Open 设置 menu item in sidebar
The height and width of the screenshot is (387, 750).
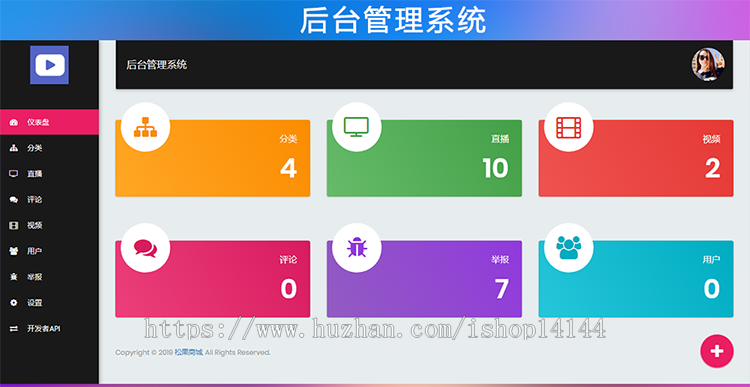coord(49,303)
